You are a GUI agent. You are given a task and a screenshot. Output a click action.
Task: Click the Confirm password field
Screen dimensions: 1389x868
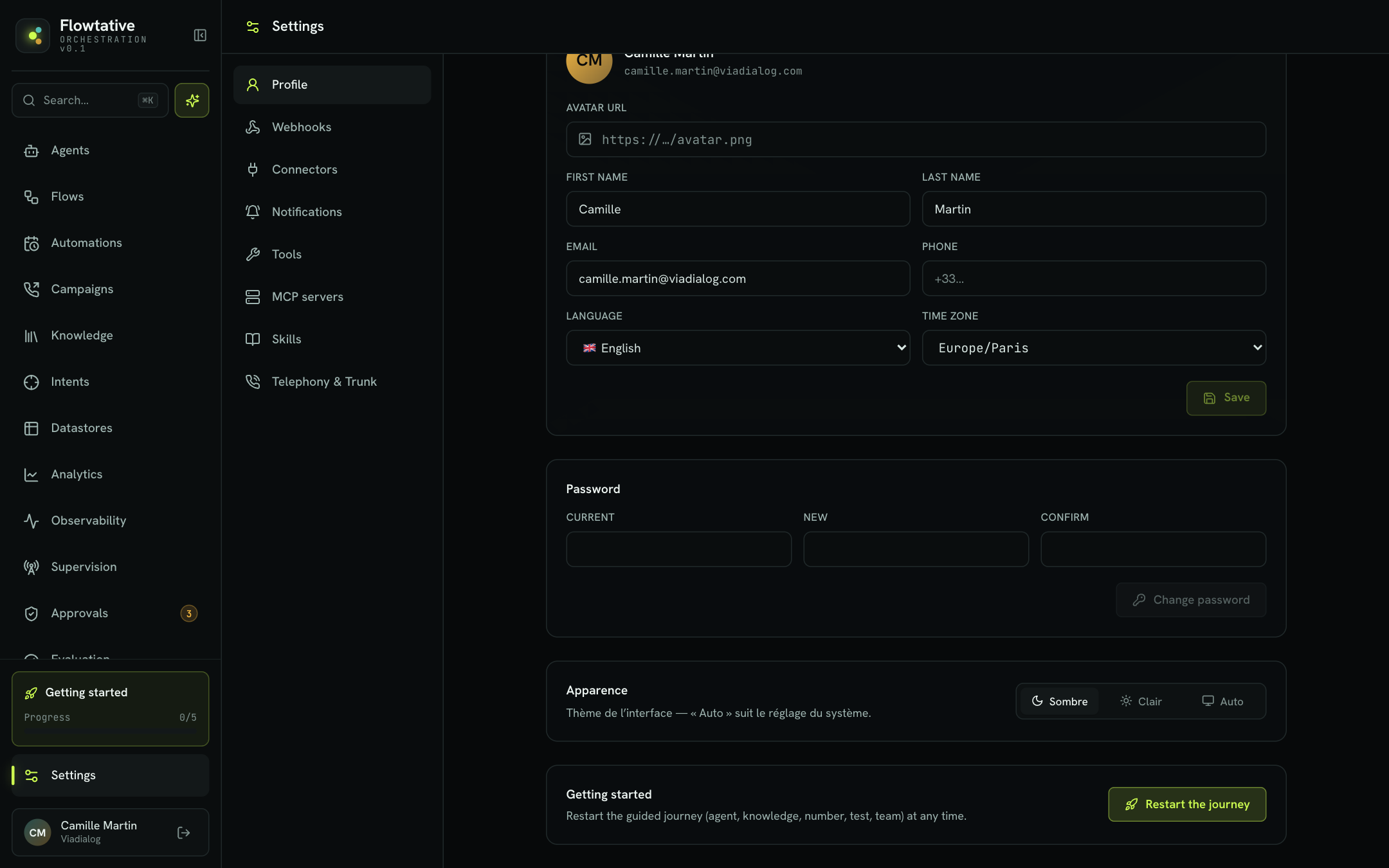click(x=1153, y=549)
